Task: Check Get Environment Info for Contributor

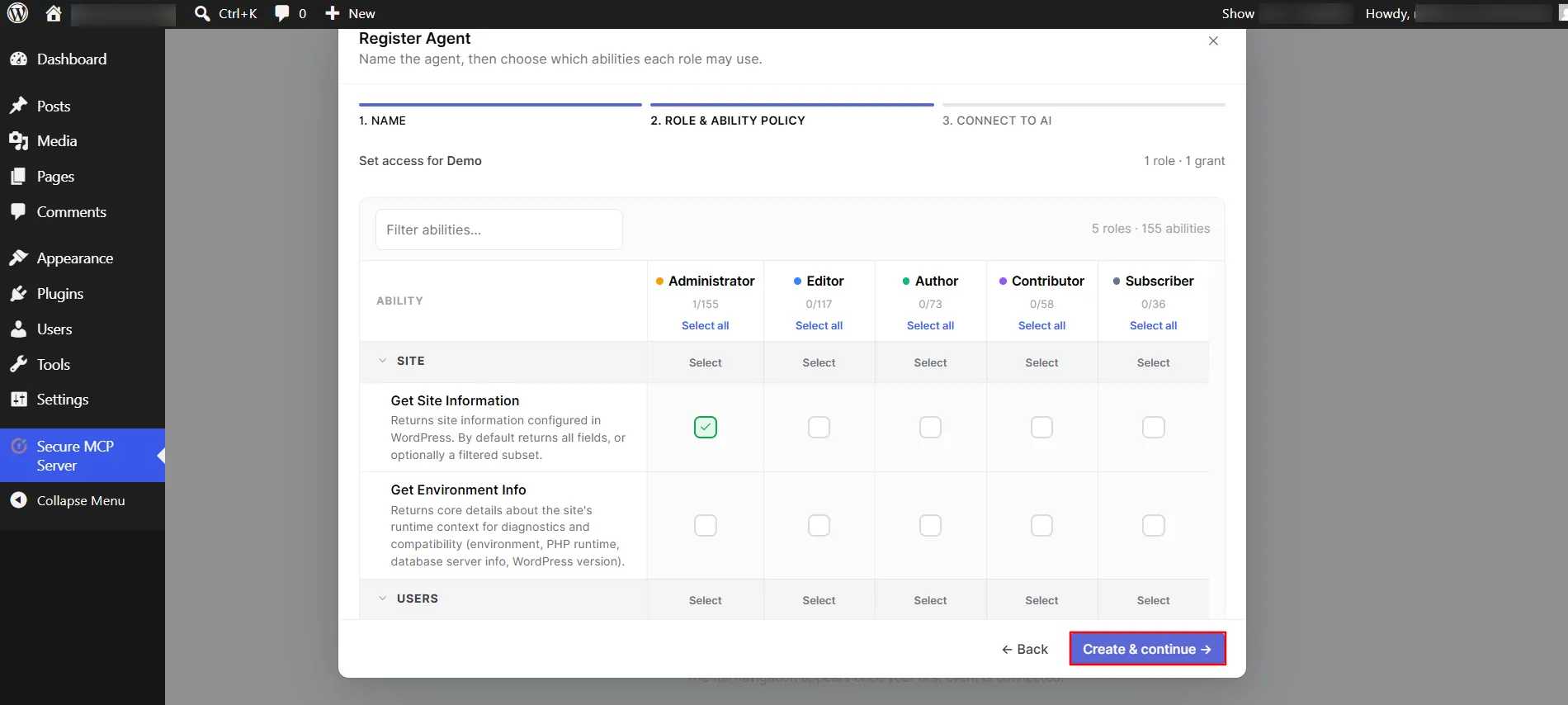Action: point(1041,525)
